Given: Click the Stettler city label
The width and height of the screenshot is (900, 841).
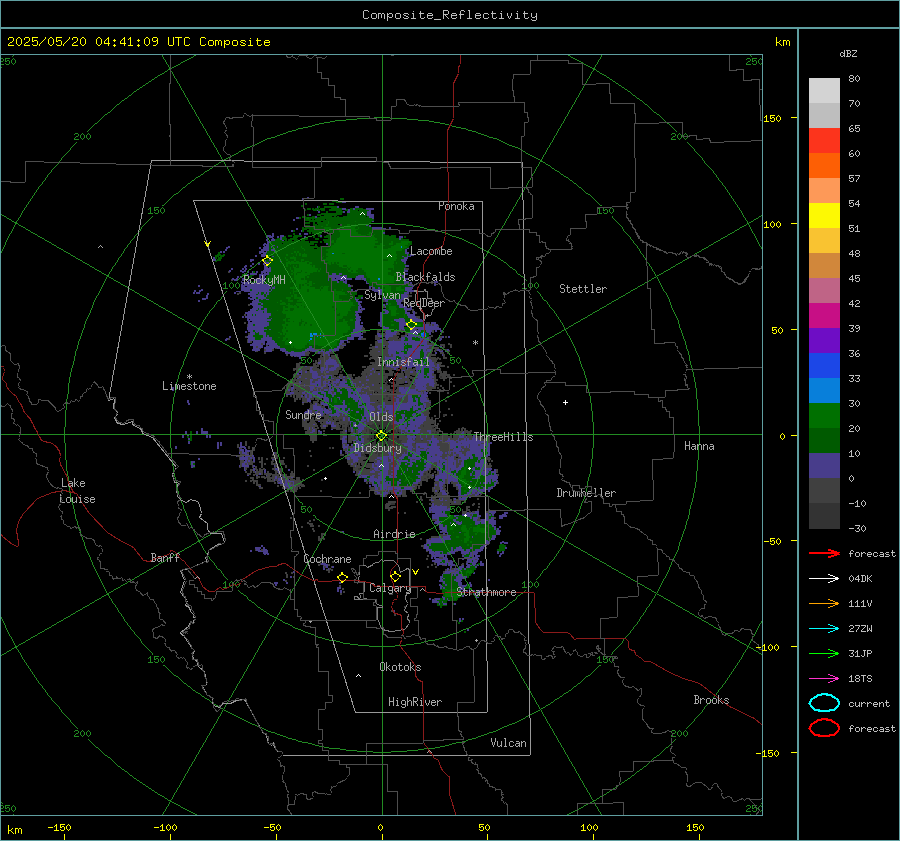Looking at the screenshot, I should click(583, 289).
